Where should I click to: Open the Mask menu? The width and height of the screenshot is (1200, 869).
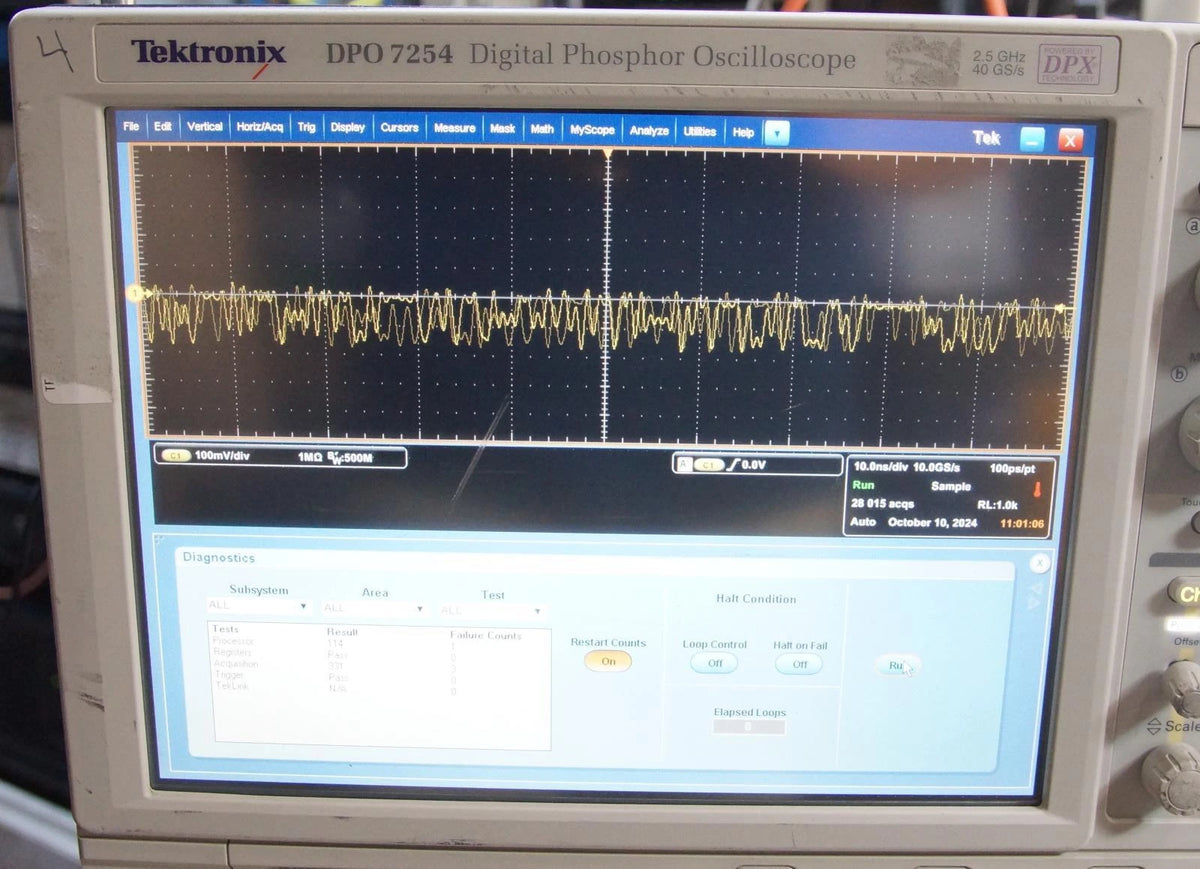(503, 129)
